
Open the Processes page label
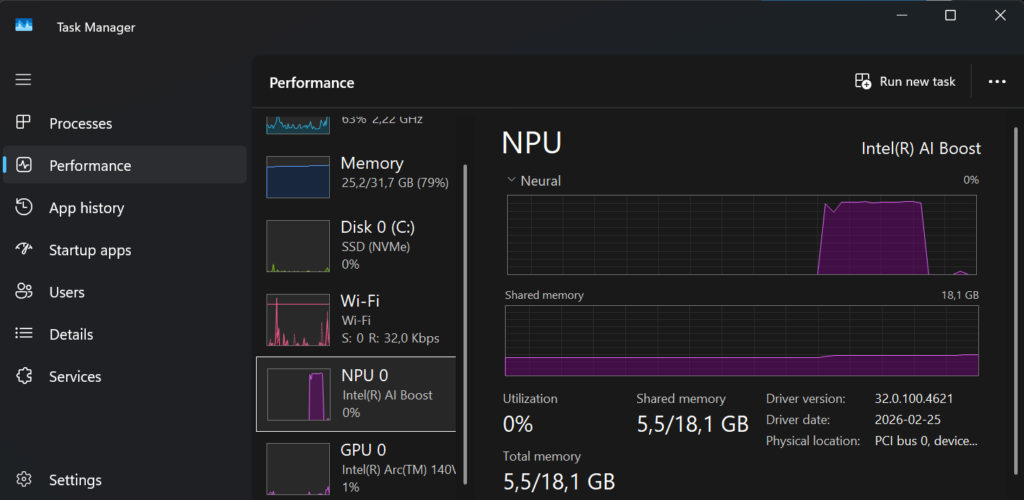click(80, 124)
